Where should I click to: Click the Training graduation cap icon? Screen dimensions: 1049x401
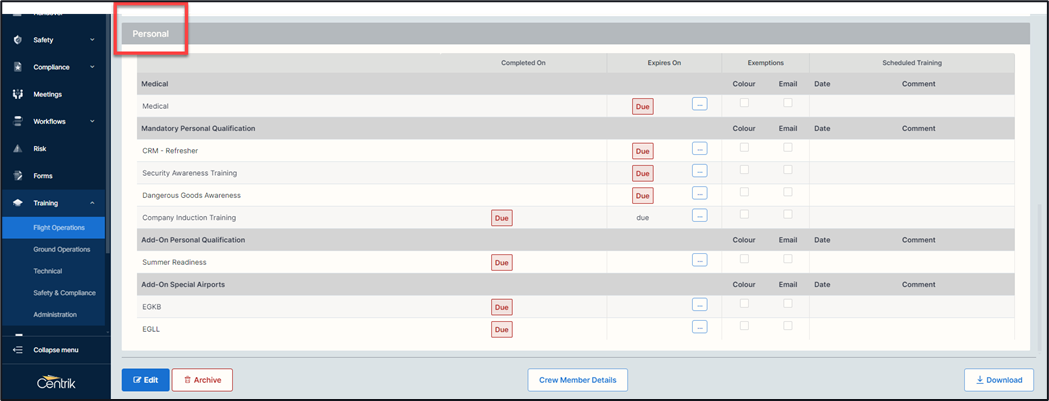(x=18, y=203)
